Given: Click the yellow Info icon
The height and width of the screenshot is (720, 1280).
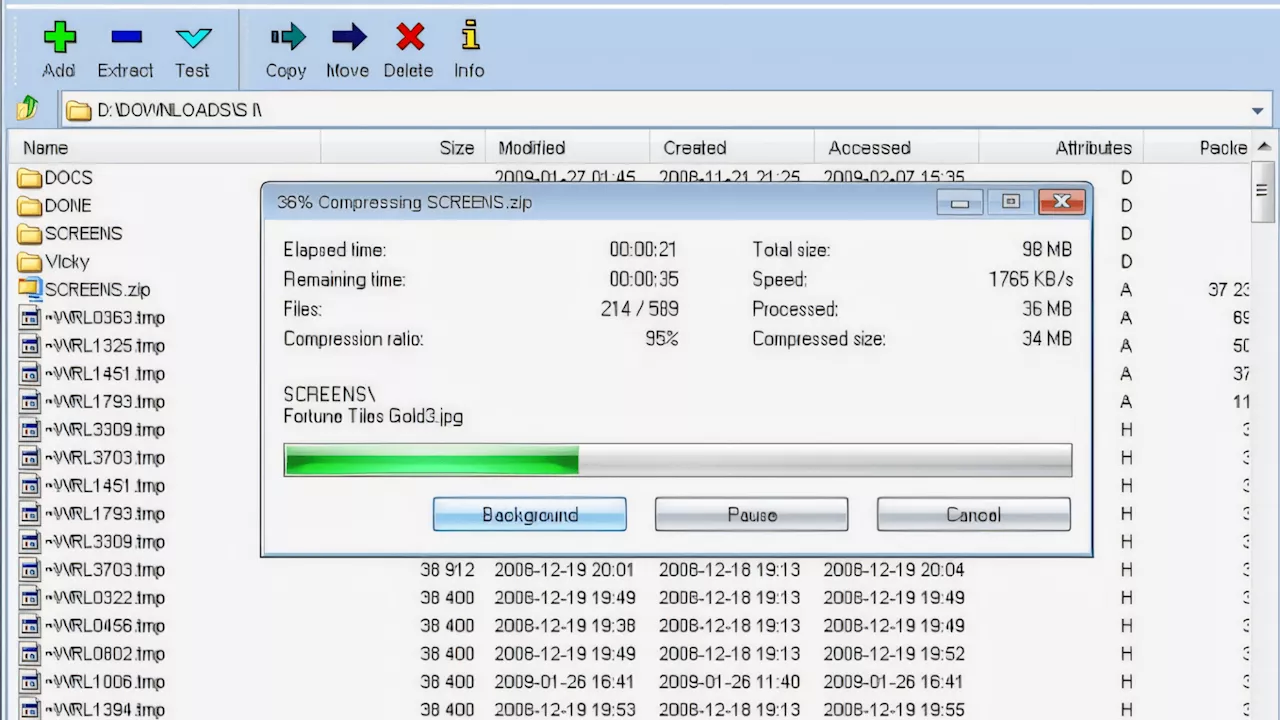Looking at the screenshot, I should (470, 36).
